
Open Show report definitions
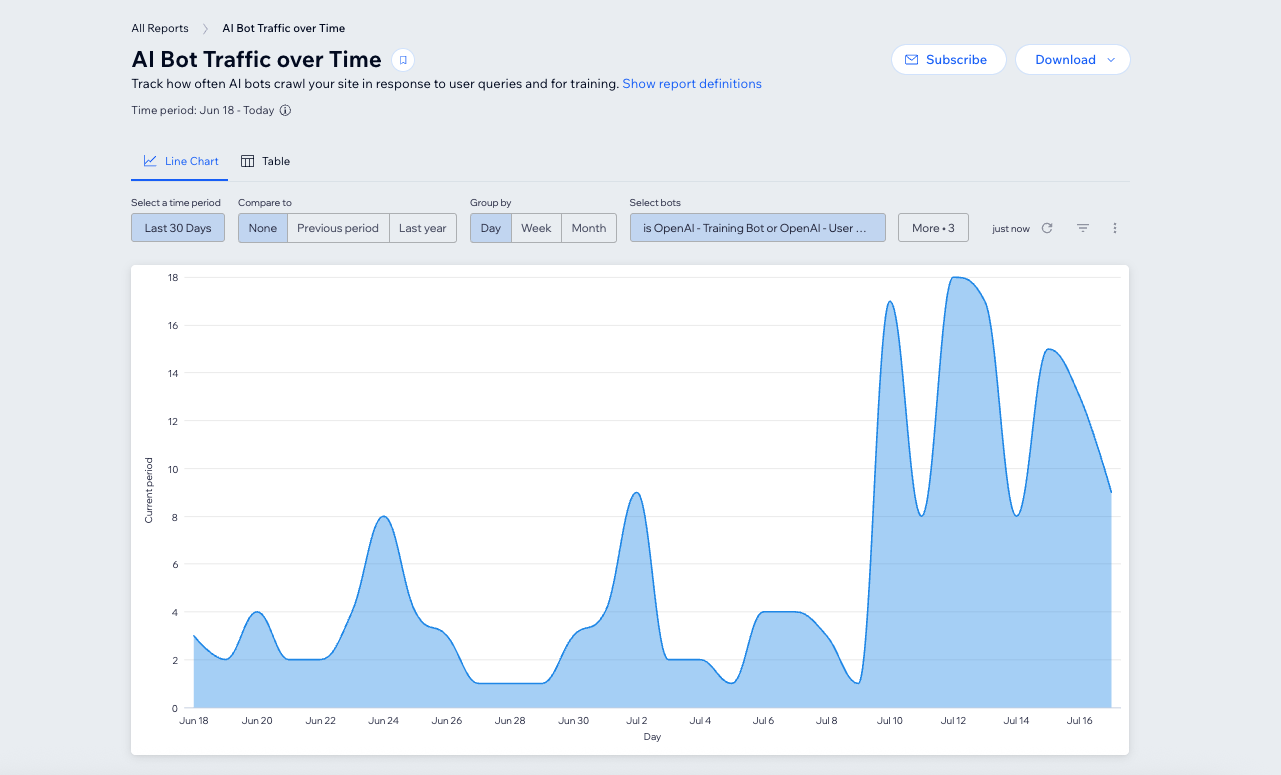point(692,83)
